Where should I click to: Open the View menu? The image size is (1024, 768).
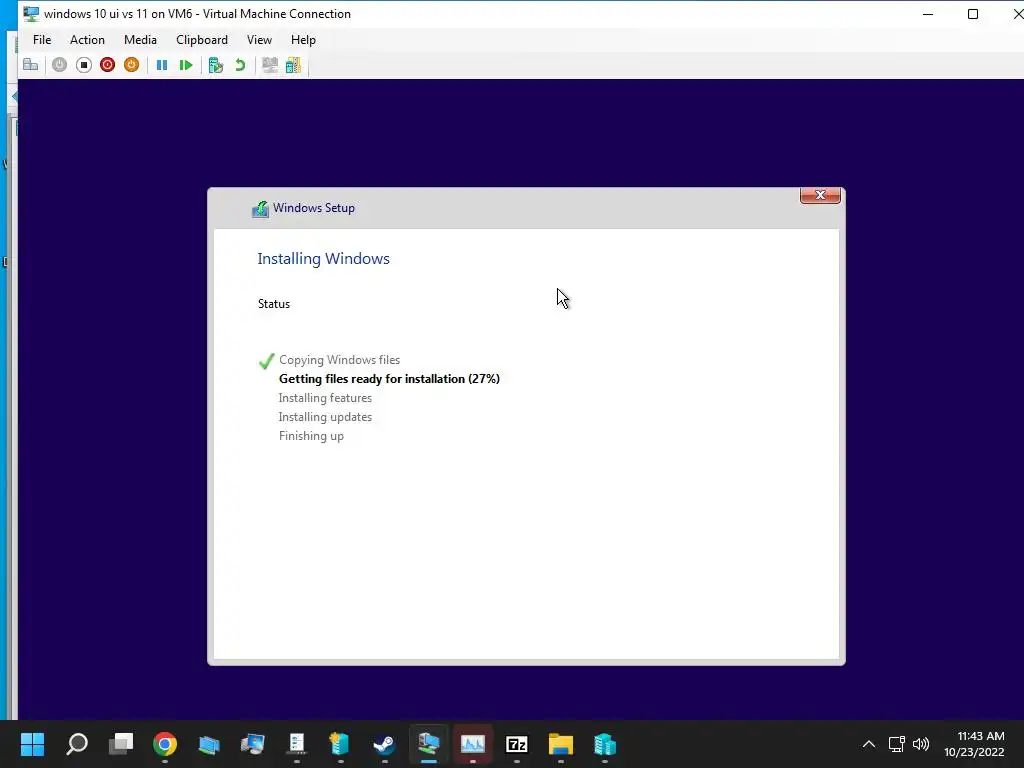click(259, 40)
